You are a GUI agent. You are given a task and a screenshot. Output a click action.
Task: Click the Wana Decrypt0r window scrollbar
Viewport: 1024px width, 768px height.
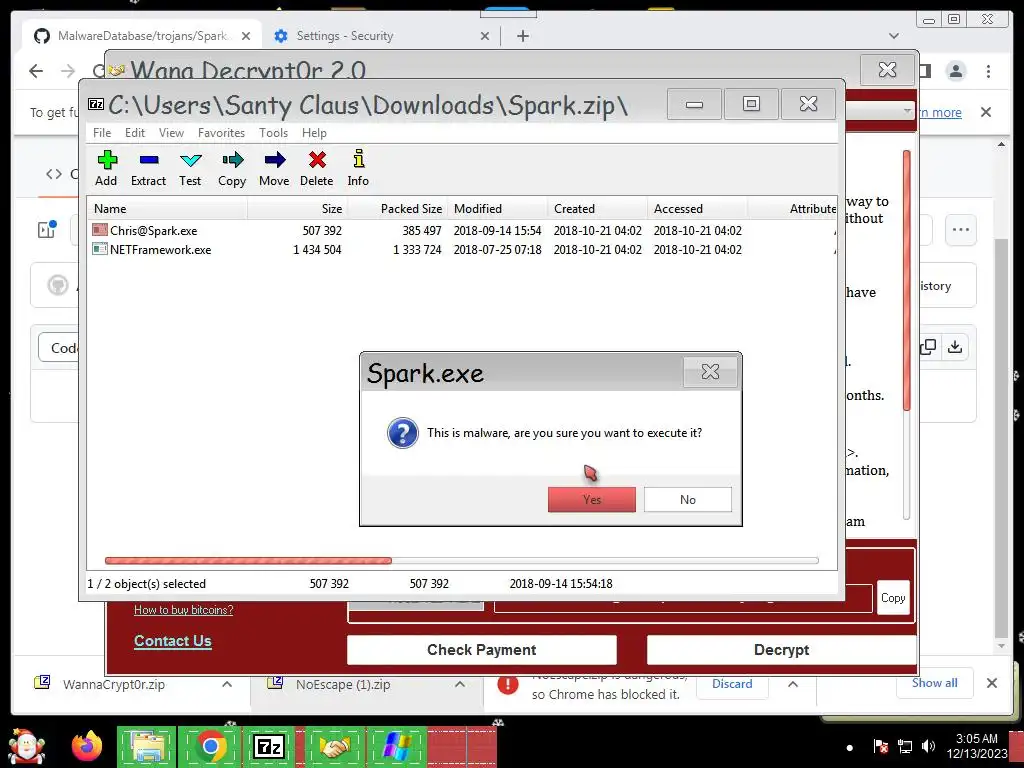click(x=906, y=334)
